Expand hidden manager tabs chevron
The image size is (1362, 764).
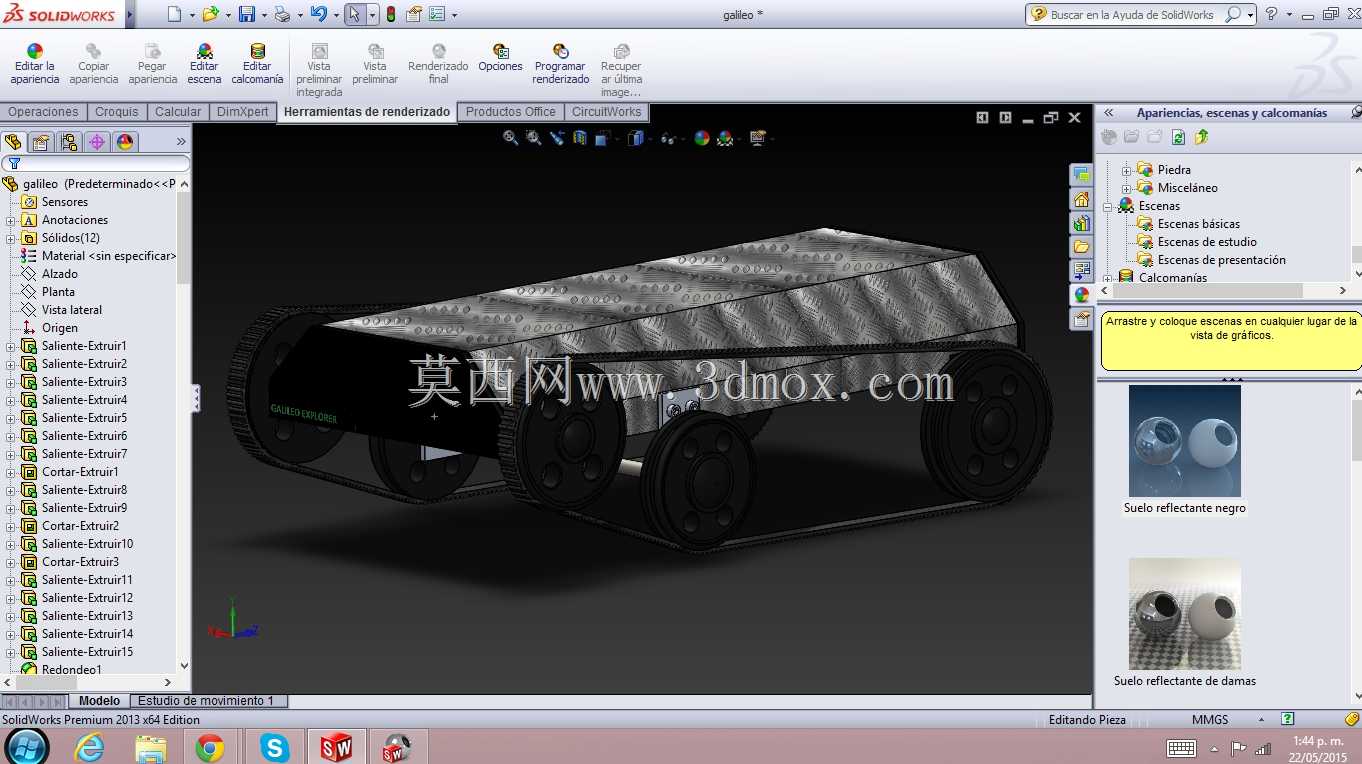(x=181, y=142)
